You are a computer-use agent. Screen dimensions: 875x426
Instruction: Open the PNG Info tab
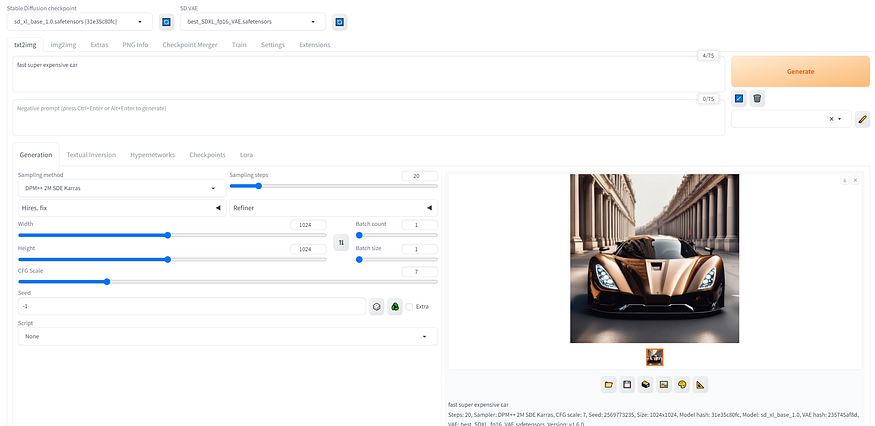[x=136, y=45]
